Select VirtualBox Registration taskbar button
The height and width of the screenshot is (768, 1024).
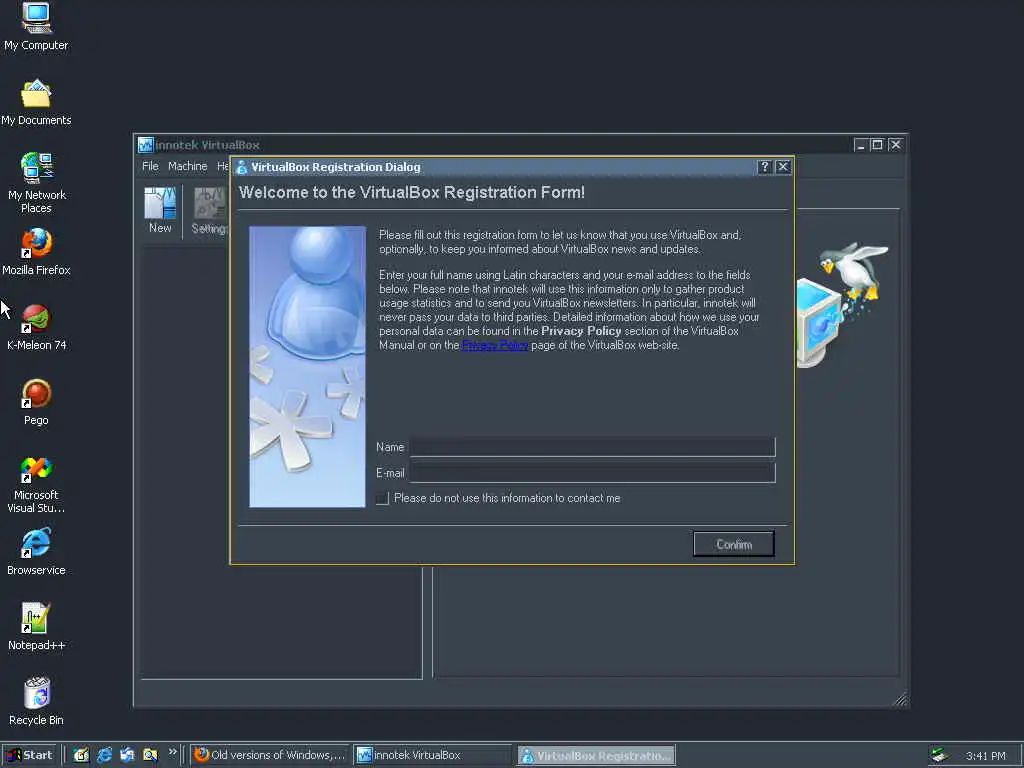coord(596,756)
